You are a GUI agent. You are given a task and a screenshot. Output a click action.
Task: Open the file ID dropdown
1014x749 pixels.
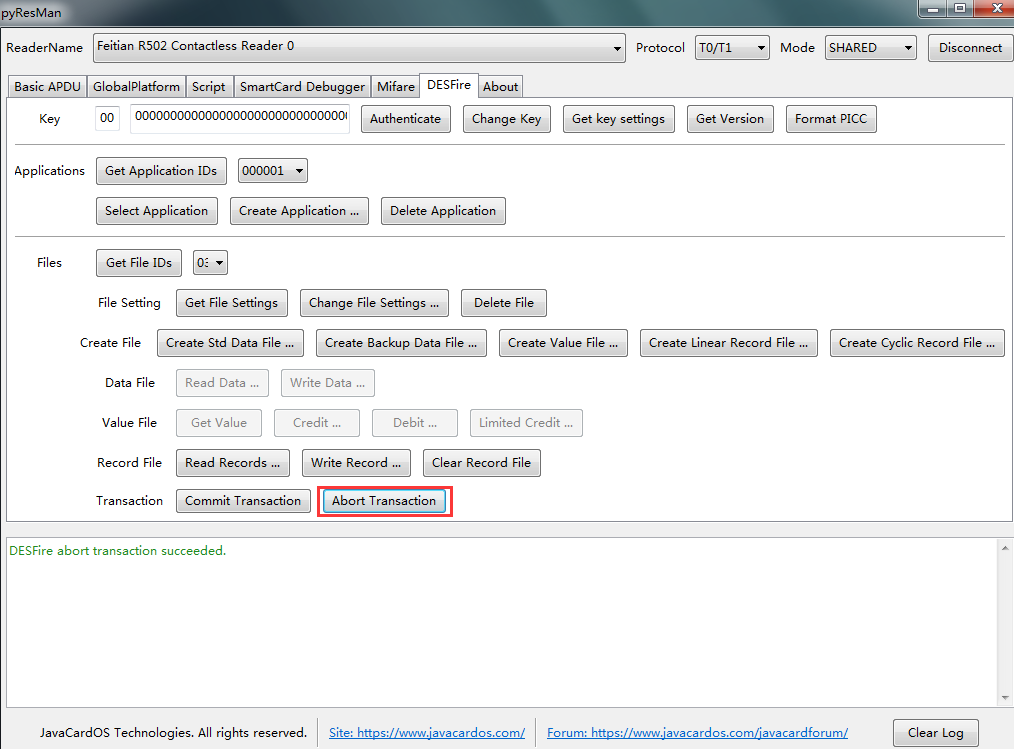pyautogui.click(x=210, y=263)
